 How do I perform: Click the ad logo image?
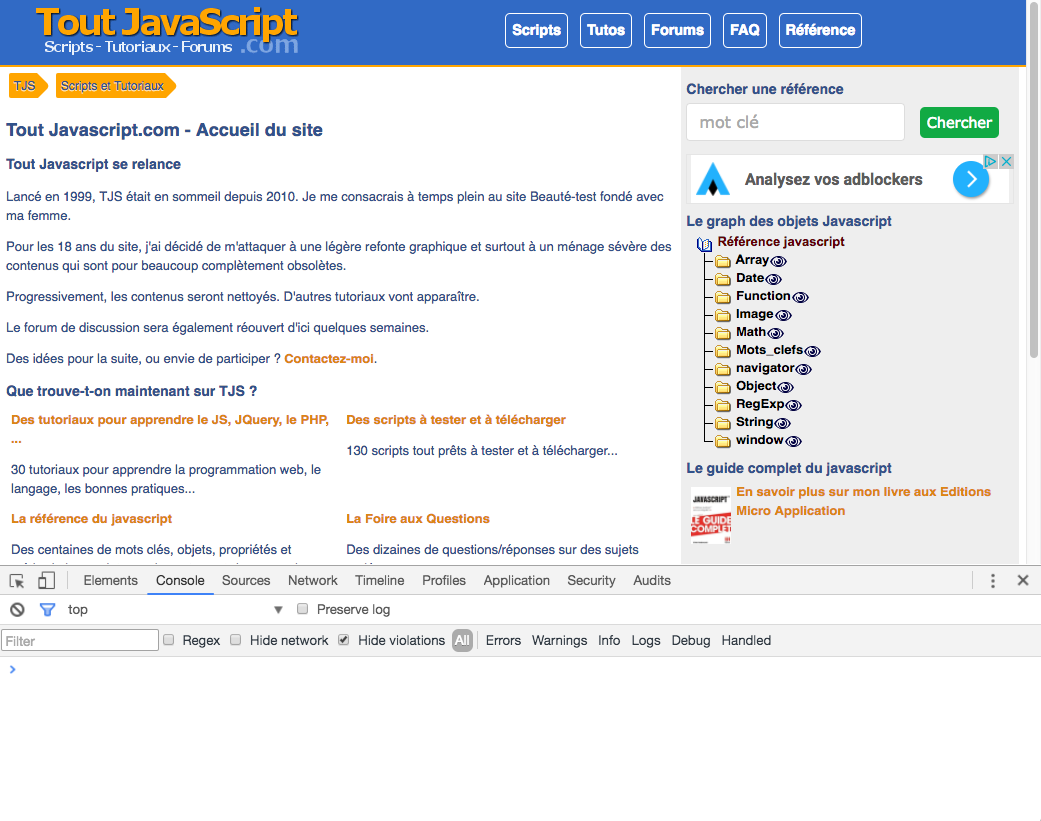click(713, 179)
